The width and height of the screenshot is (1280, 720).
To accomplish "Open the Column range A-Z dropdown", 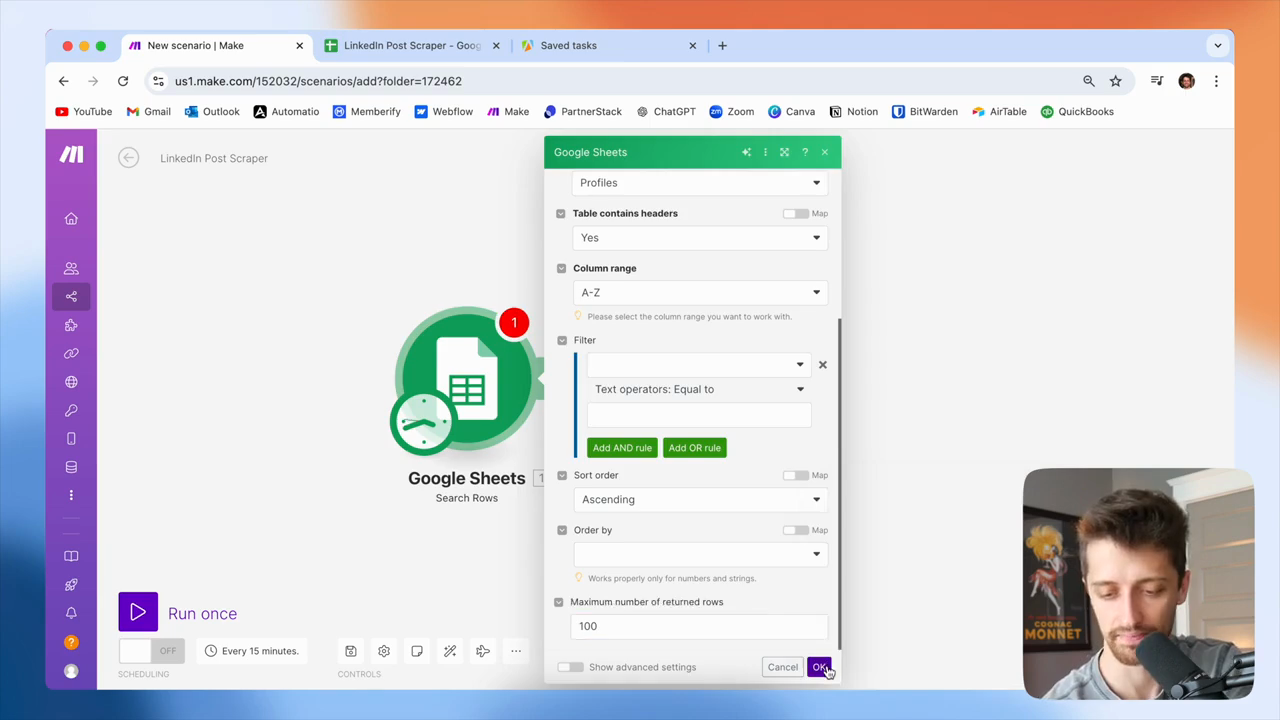I will click(700, 293).
